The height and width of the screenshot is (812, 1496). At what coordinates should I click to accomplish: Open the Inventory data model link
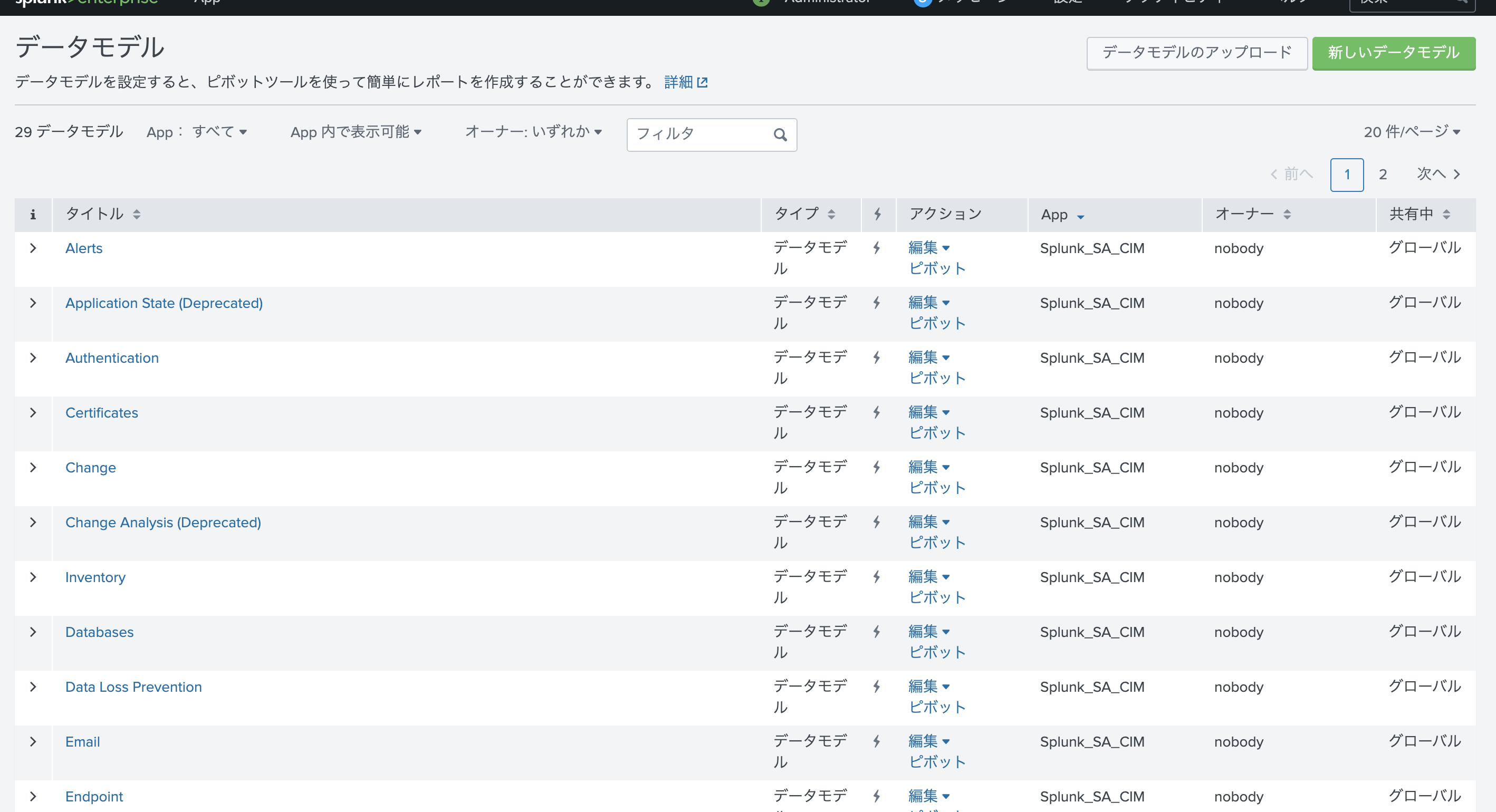pos(95,577)
